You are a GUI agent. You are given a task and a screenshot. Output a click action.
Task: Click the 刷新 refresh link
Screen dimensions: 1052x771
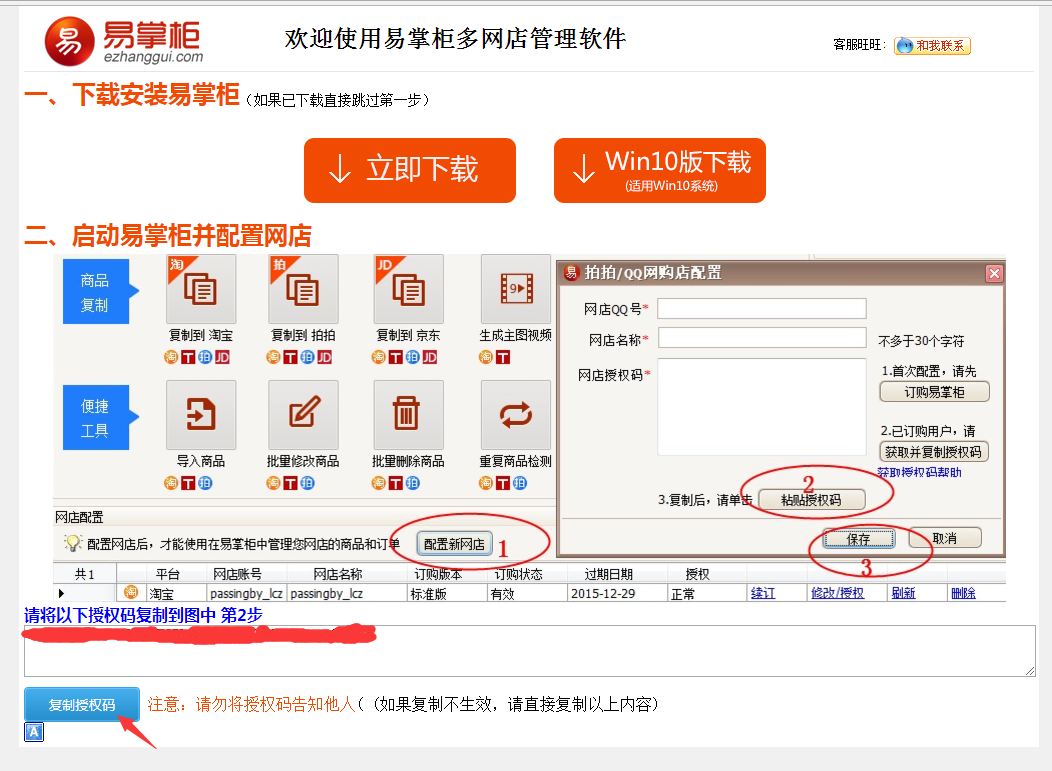click(903, 593)
